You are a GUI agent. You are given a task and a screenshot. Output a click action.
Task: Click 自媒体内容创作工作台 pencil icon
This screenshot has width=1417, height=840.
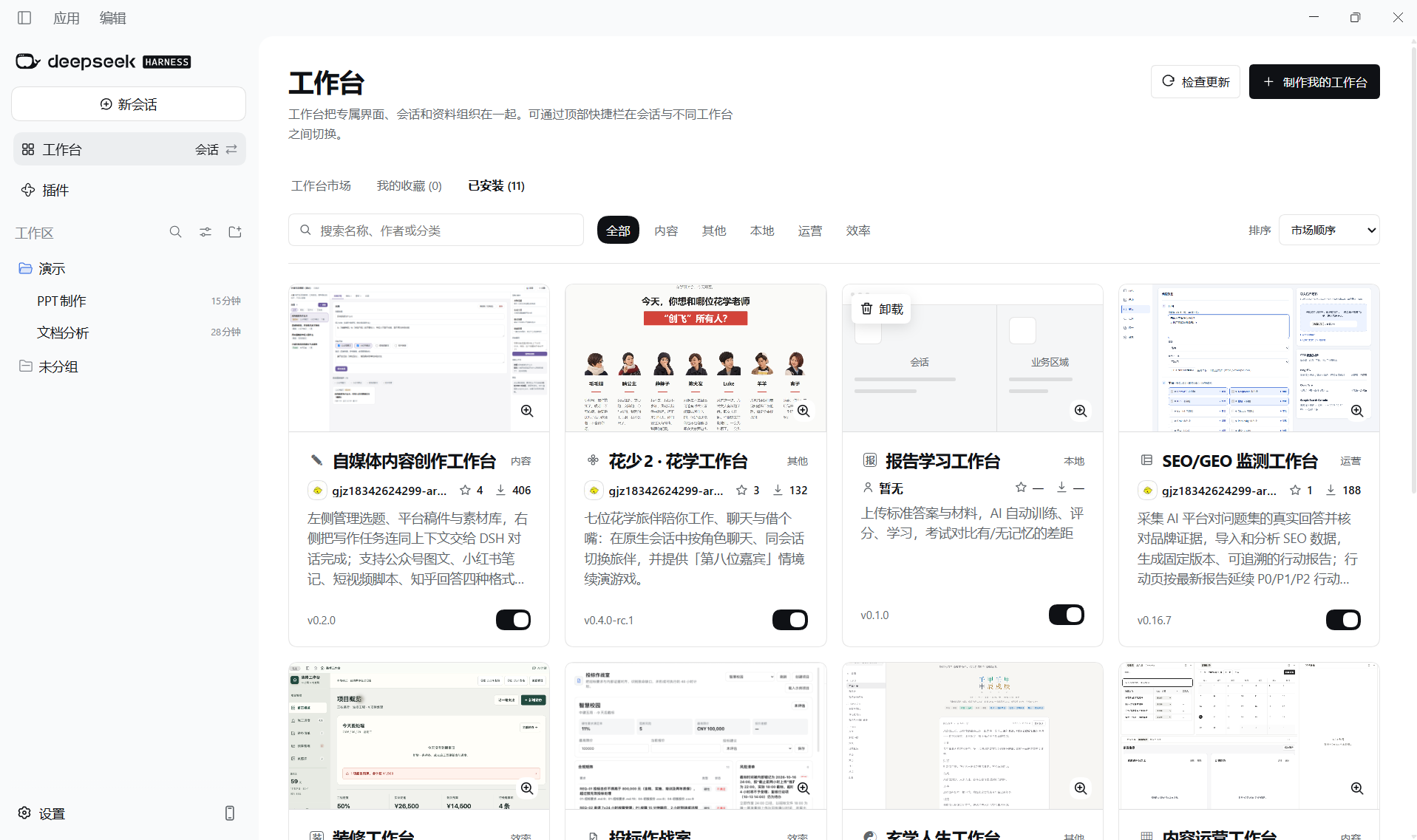316,461
